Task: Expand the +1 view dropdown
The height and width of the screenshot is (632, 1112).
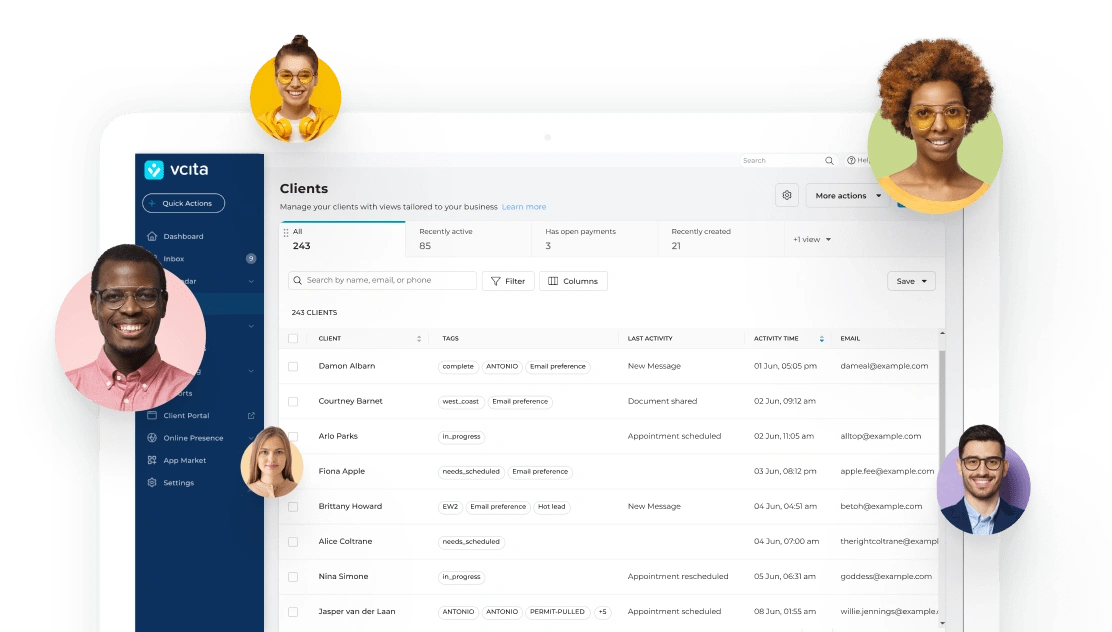Action: click(x=812, y=239)
